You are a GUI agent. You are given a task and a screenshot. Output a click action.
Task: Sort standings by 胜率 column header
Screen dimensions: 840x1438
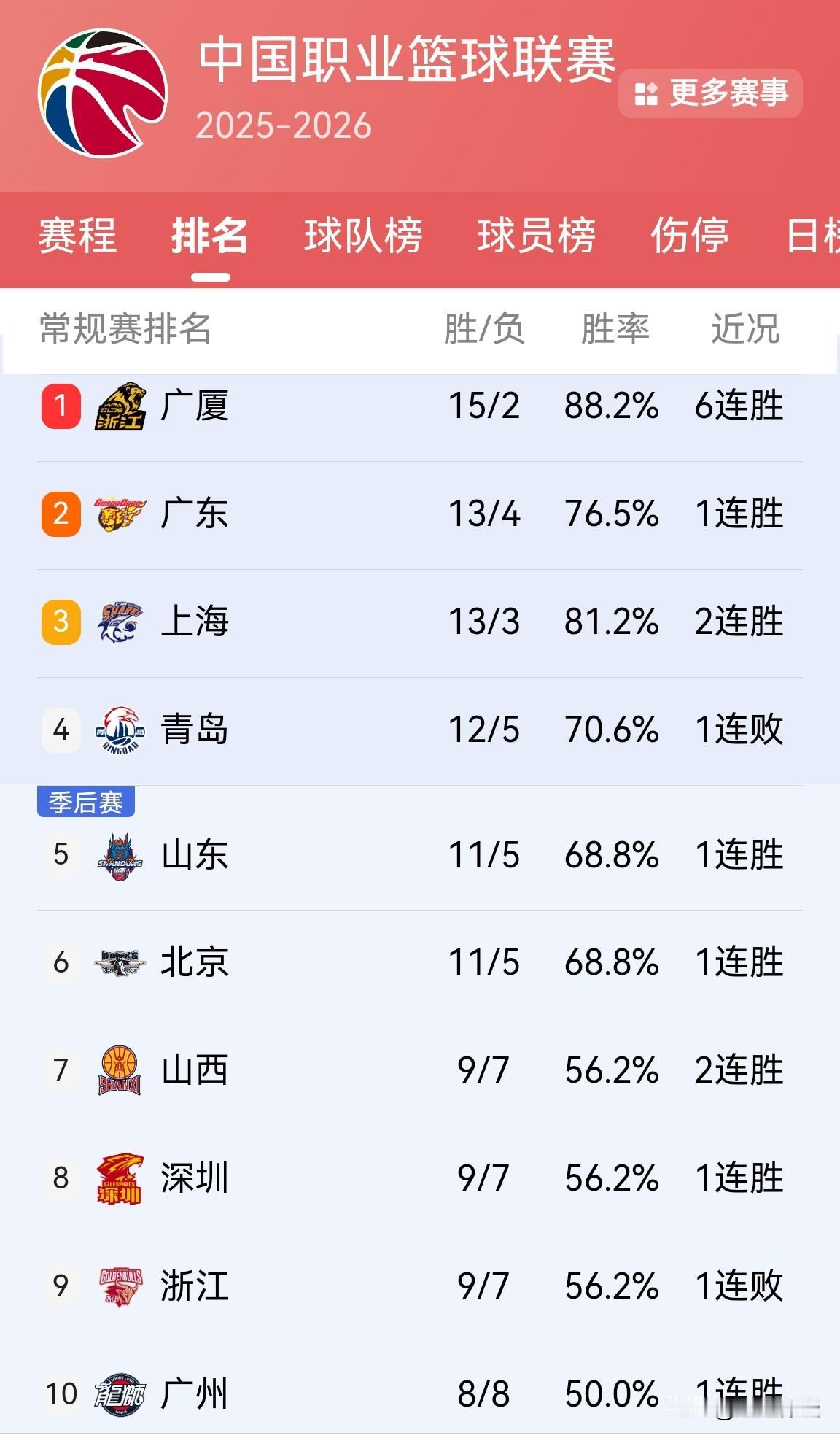pos(616,330)
